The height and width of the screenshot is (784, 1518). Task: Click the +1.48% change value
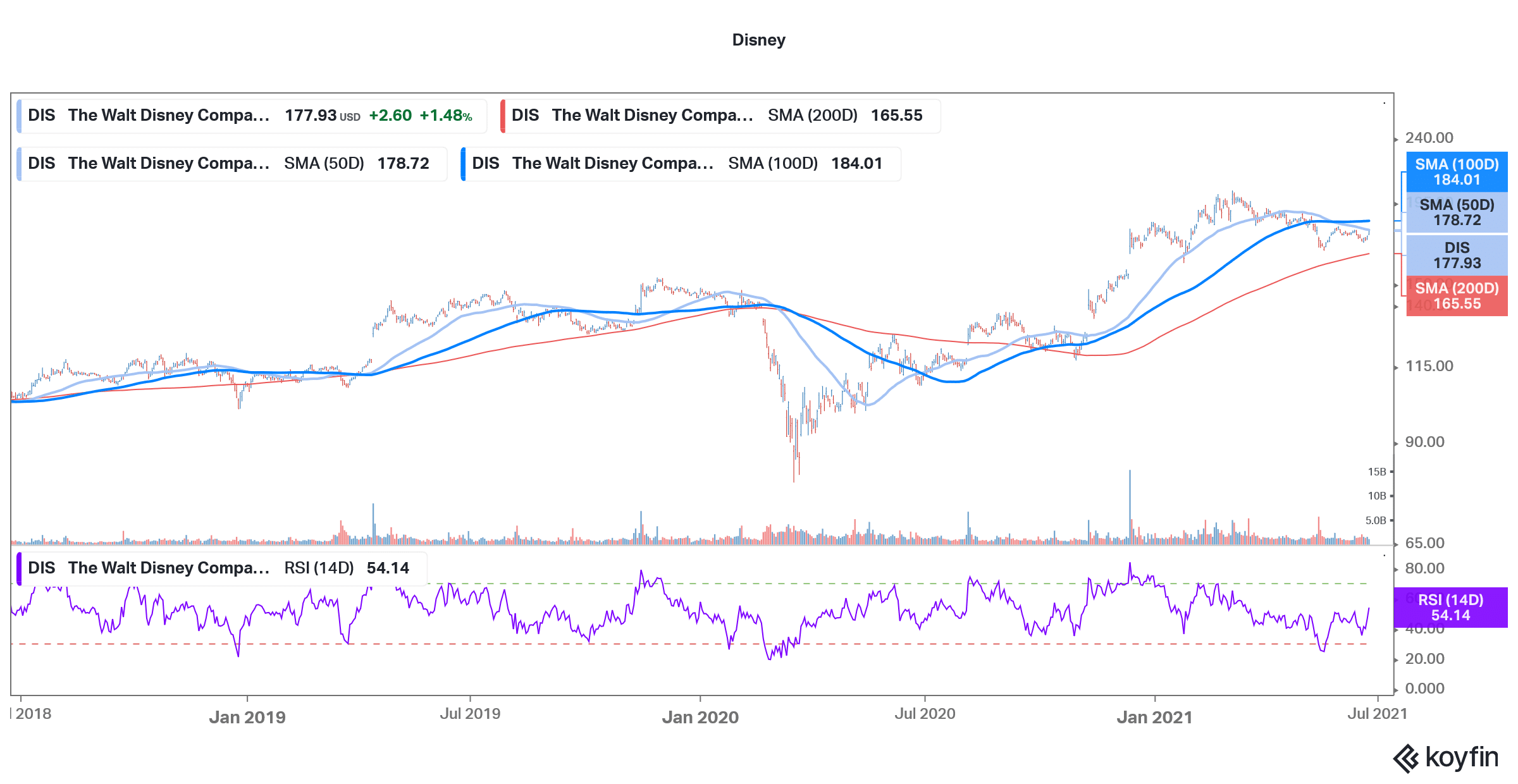446,116
